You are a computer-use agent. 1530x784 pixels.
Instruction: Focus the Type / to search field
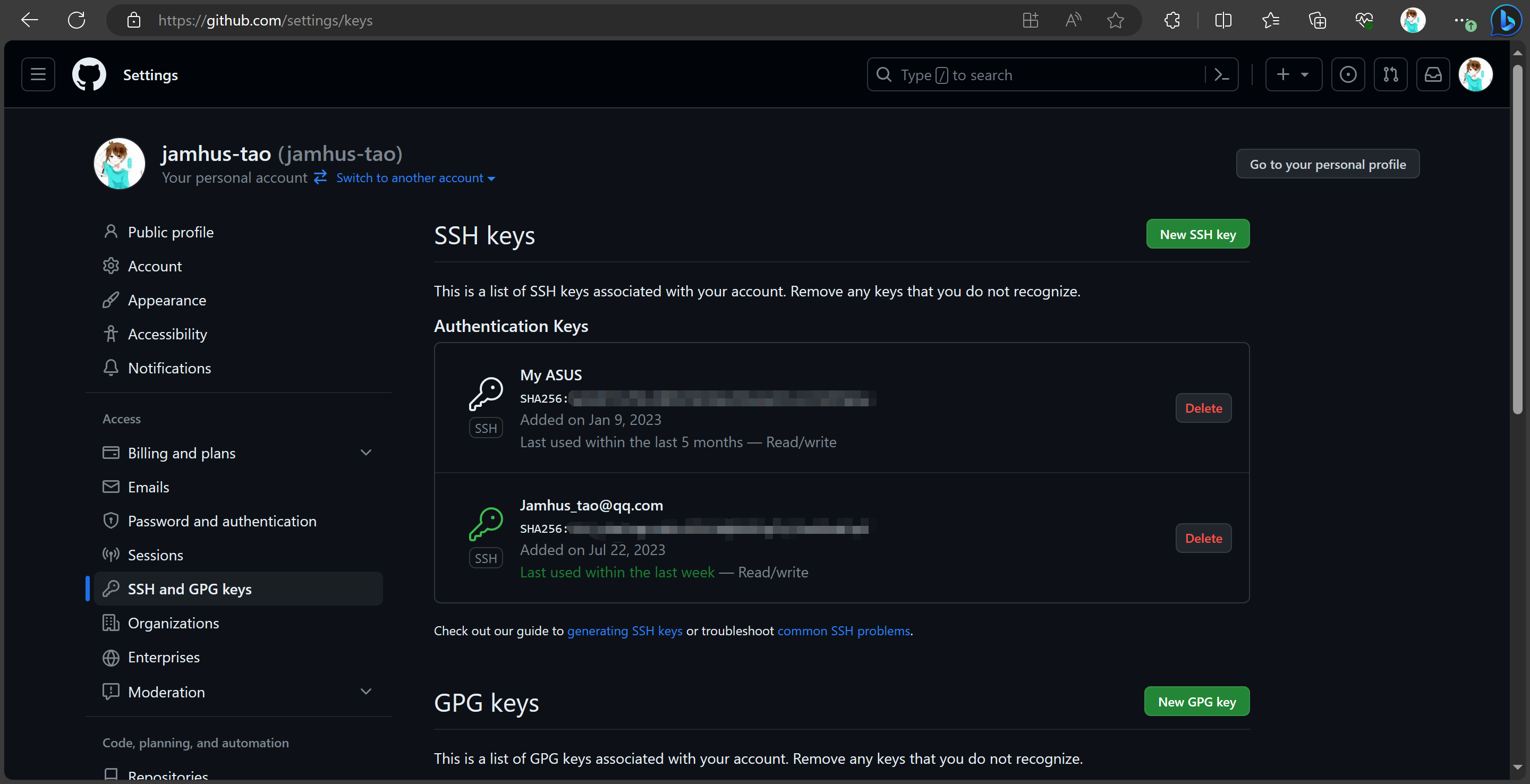point(1036,75)
